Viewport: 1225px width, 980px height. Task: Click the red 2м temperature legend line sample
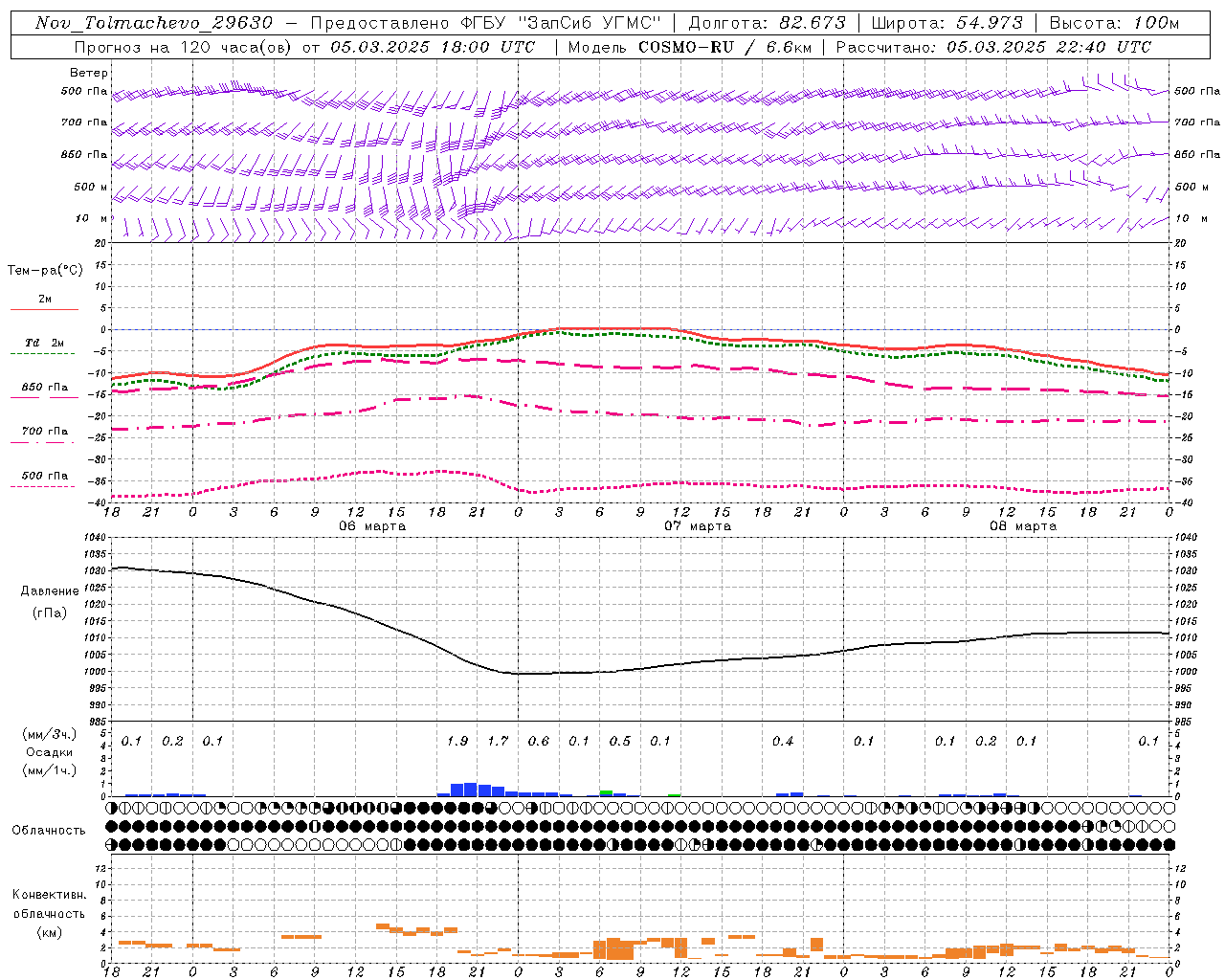(44, 309)
